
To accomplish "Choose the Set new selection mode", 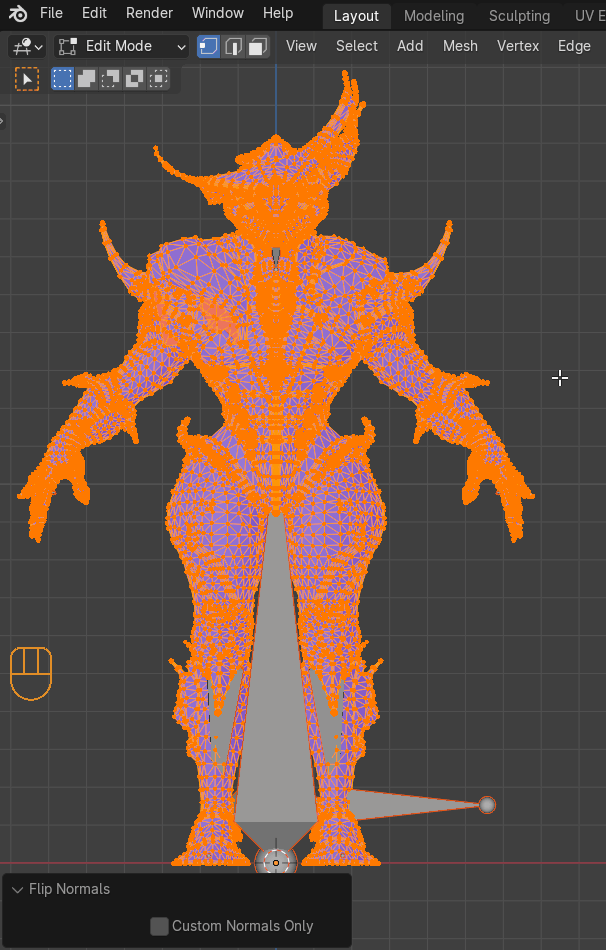I will 62,79.
